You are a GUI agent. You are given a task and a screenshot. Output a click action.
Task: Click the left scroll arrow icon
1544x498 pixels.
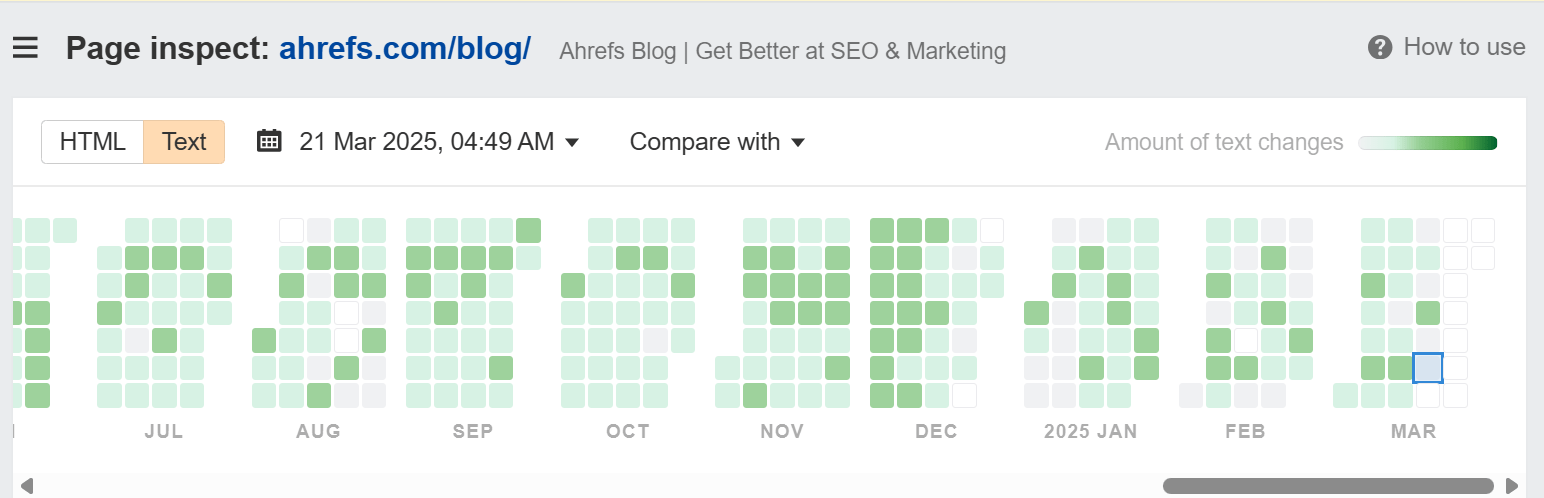point(27,486)
